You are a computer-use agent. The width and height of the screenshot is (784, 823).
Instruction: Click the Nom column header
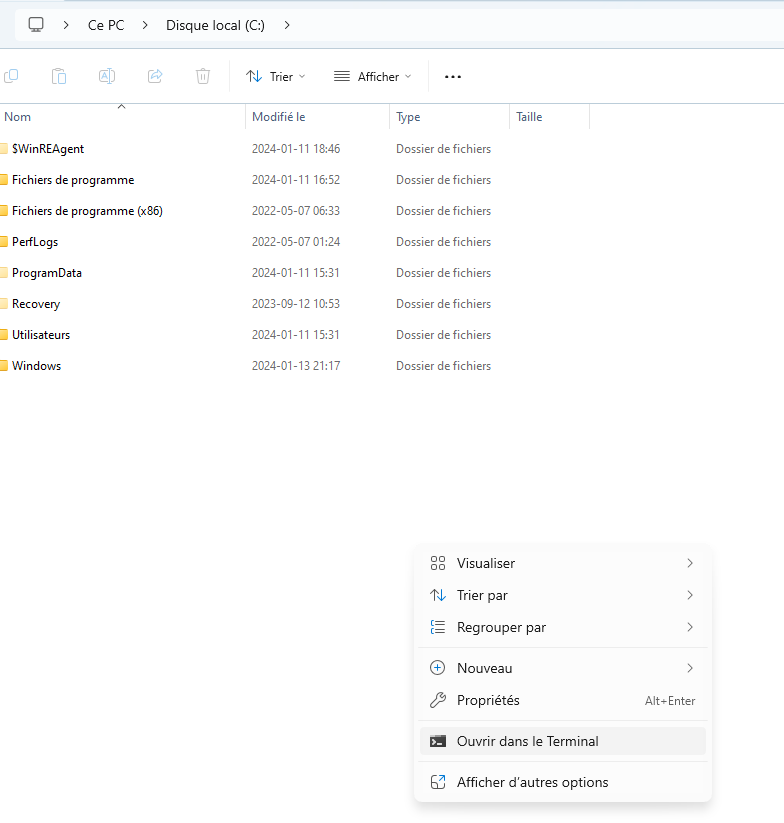[x=18, y=117]
